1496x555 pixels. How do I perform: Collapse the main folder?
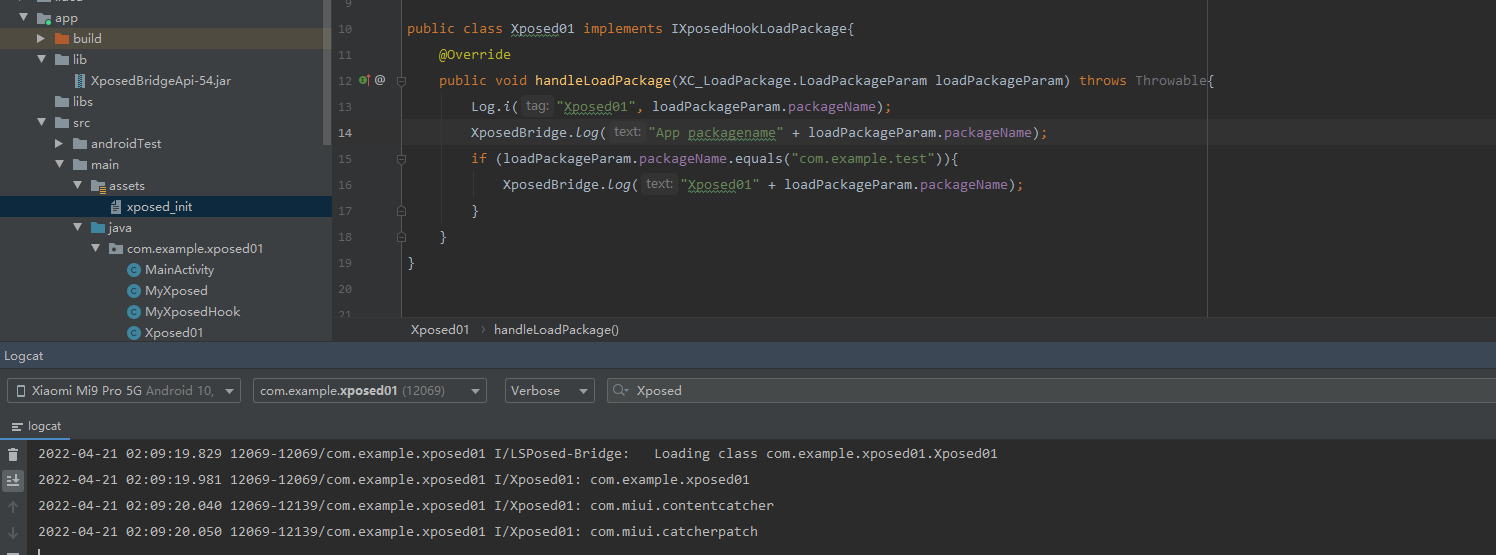point(59,165)
